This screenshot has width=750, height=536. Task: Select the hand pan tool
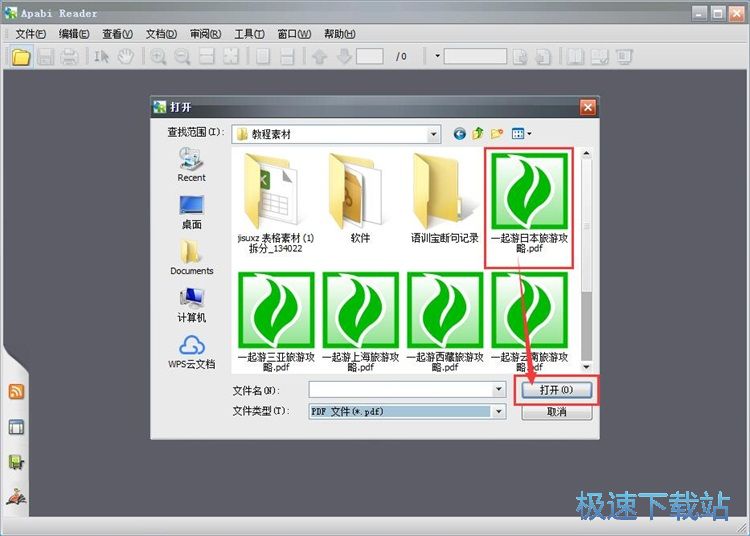(x=126, y=56)
